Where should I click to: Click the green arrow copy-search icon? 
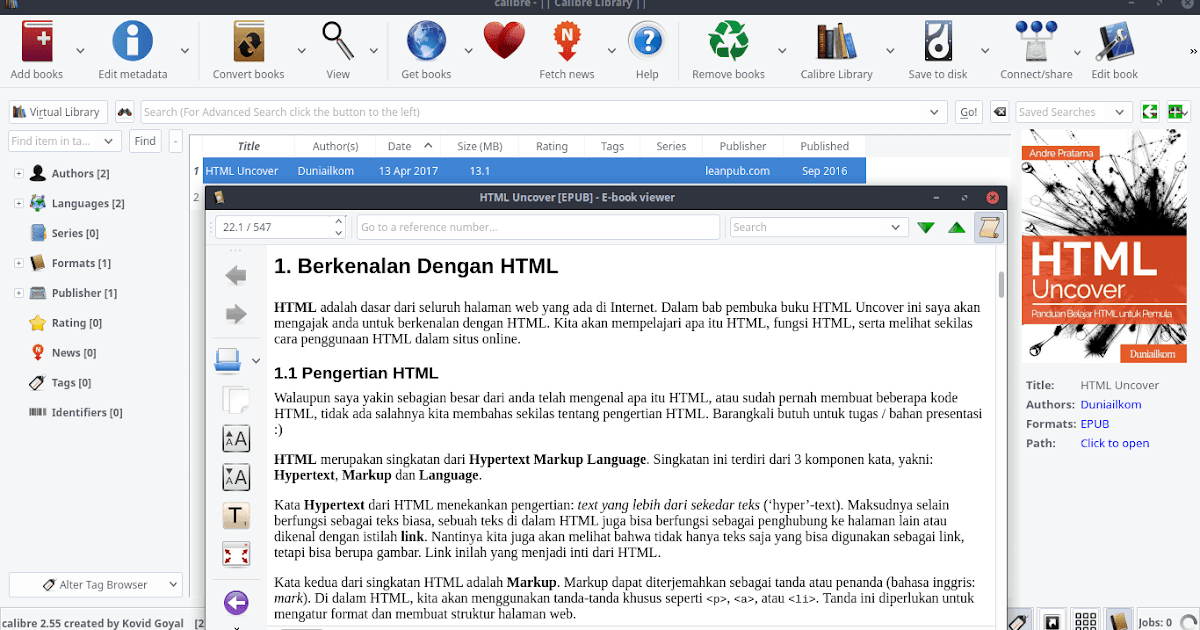point(1150,112)
